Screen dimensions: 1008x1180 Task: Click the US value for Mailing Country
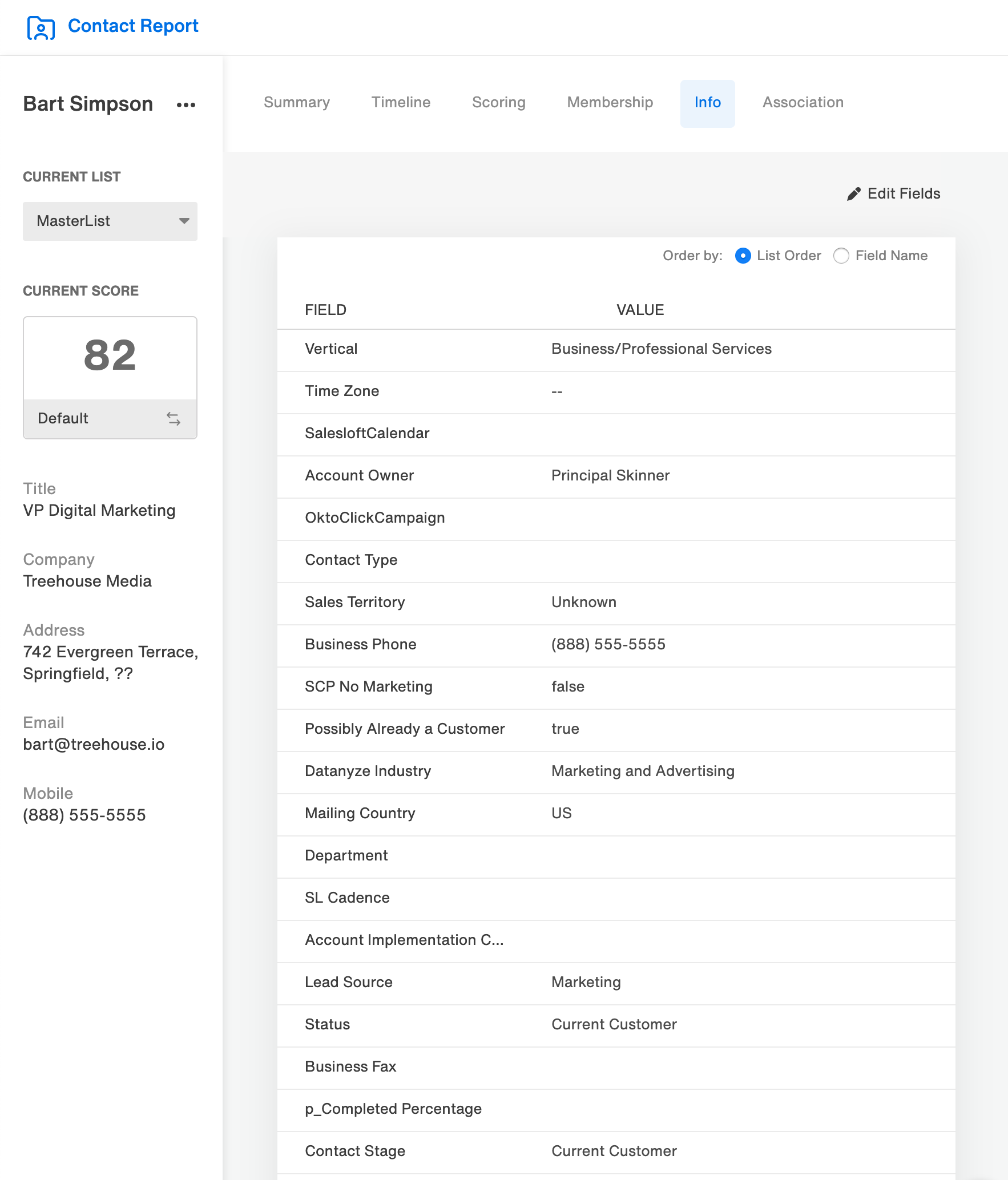pyautogui.click(x=562, y=814)
